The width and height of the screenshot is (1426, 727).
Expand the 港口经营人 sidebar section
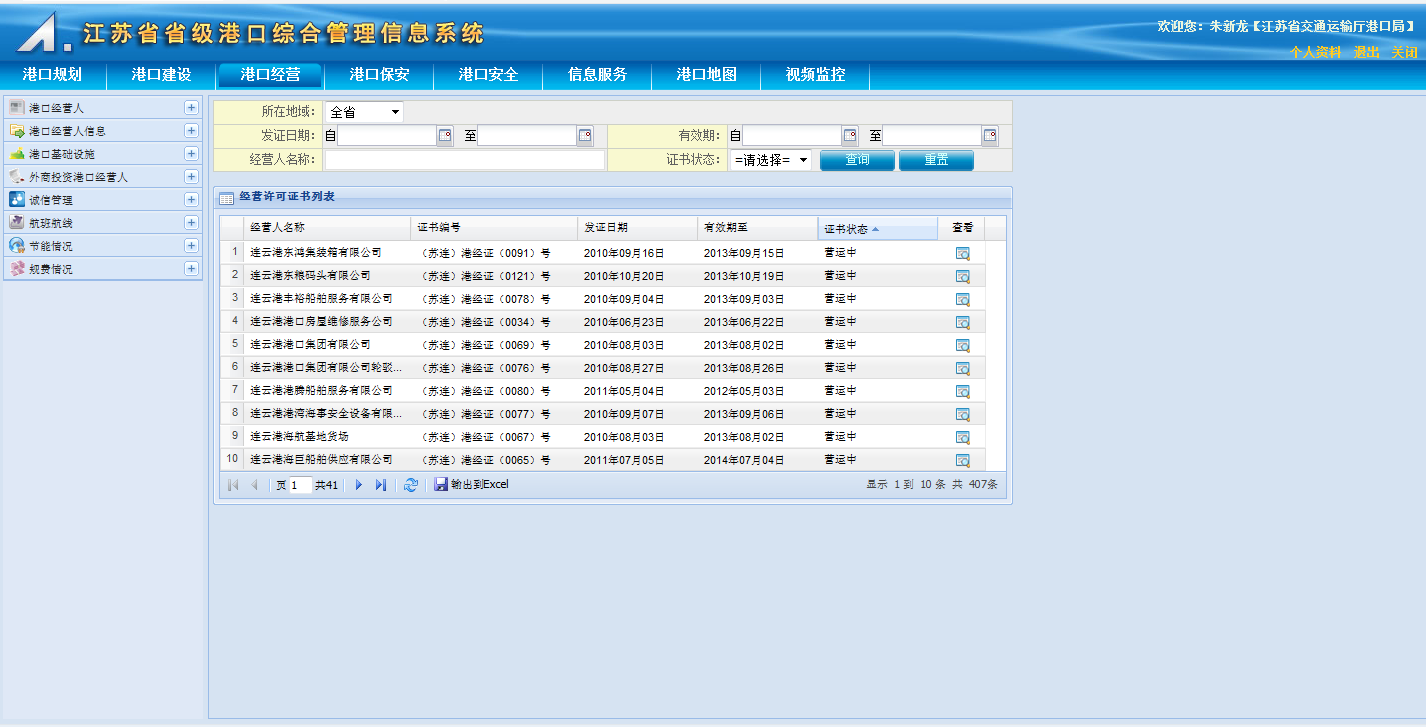pos(191,107)
